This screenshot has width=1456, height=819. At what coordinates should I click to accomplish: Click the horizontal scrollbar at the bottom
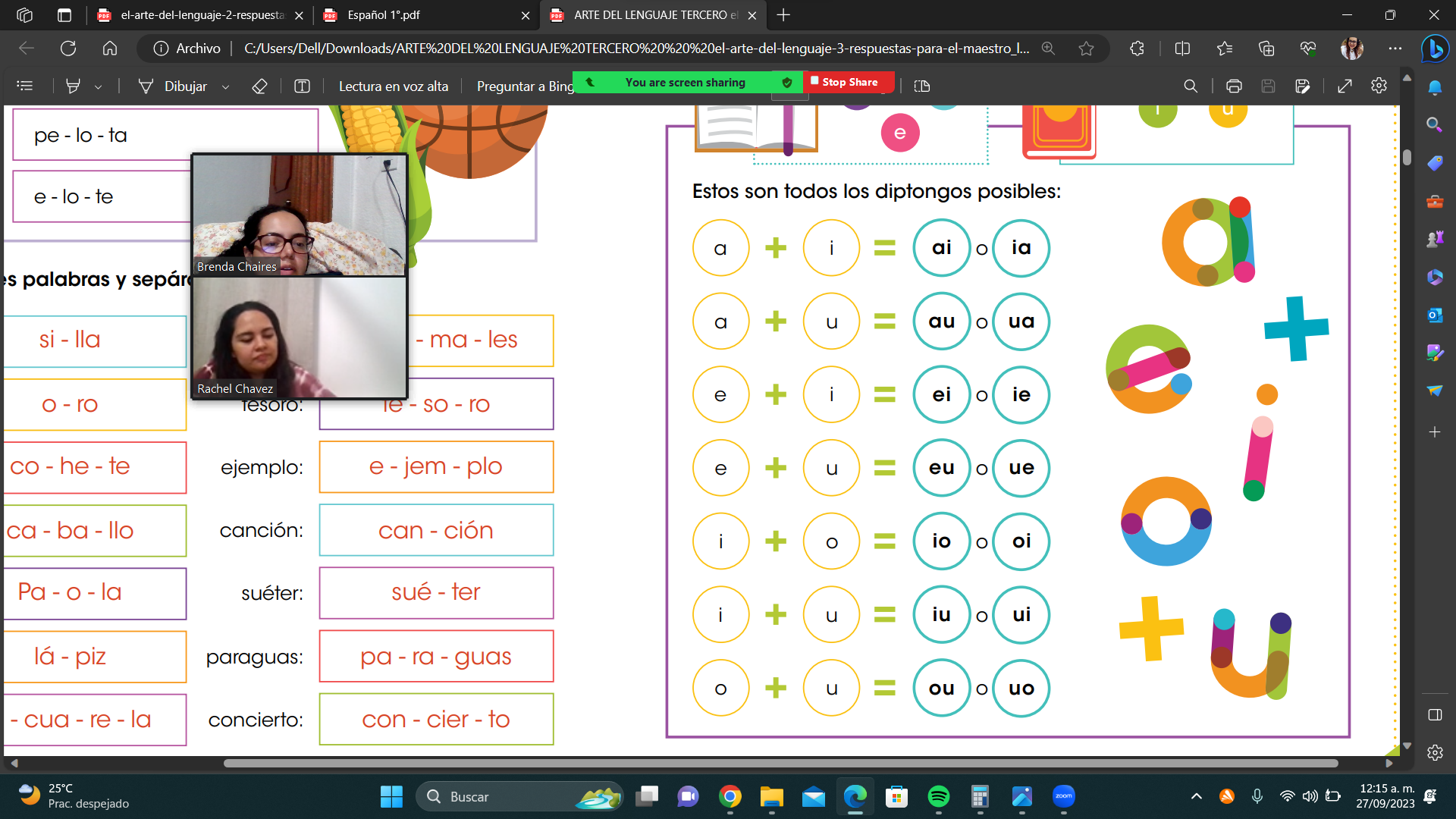781,763
